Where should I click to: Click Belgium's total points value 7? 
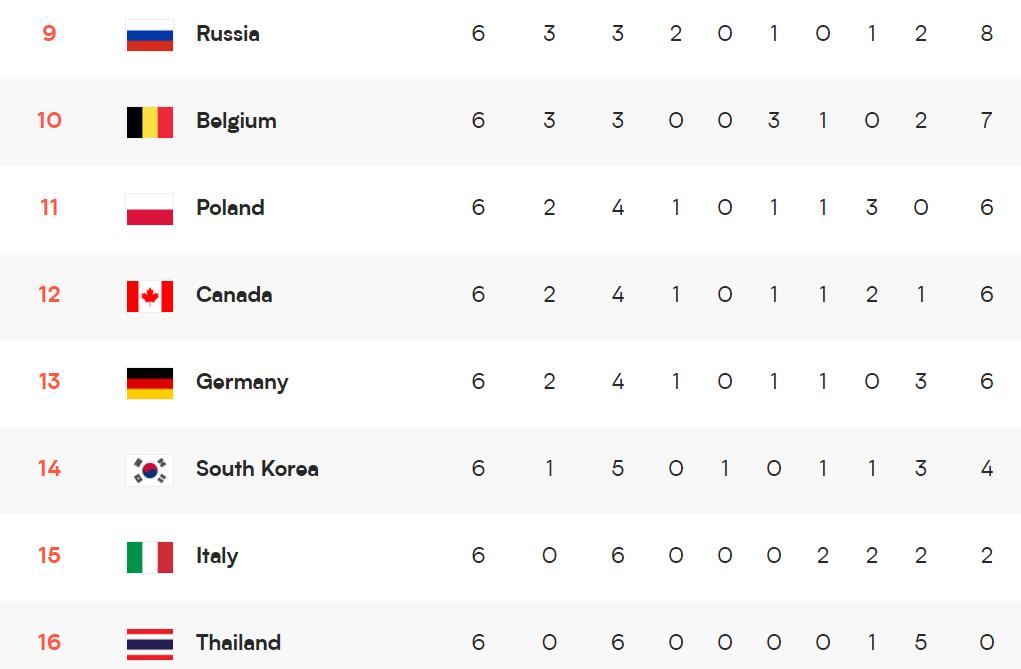coord(987,121)
